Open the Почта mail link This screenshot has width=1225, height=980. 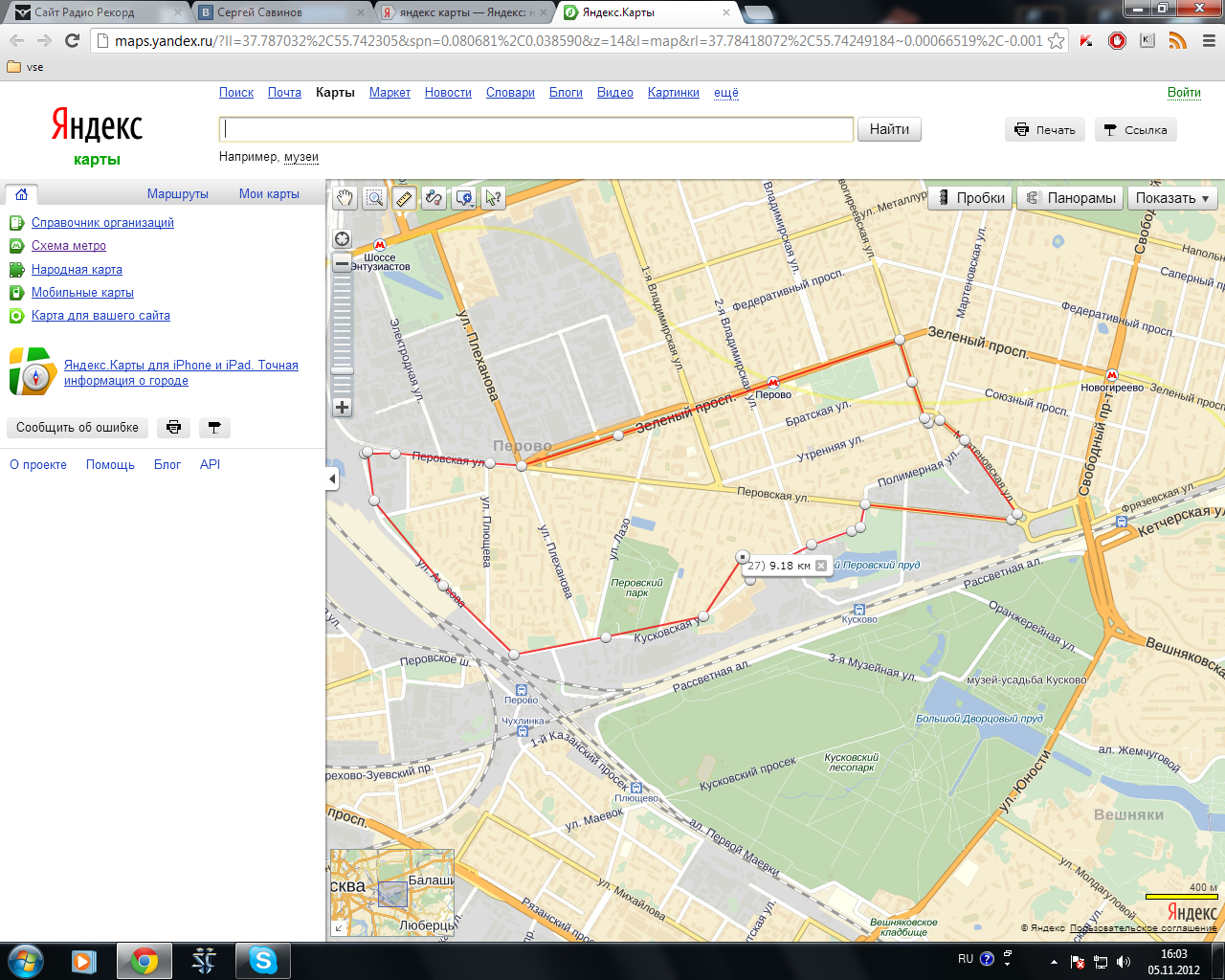pyautogui.click(x=284, y=93)
